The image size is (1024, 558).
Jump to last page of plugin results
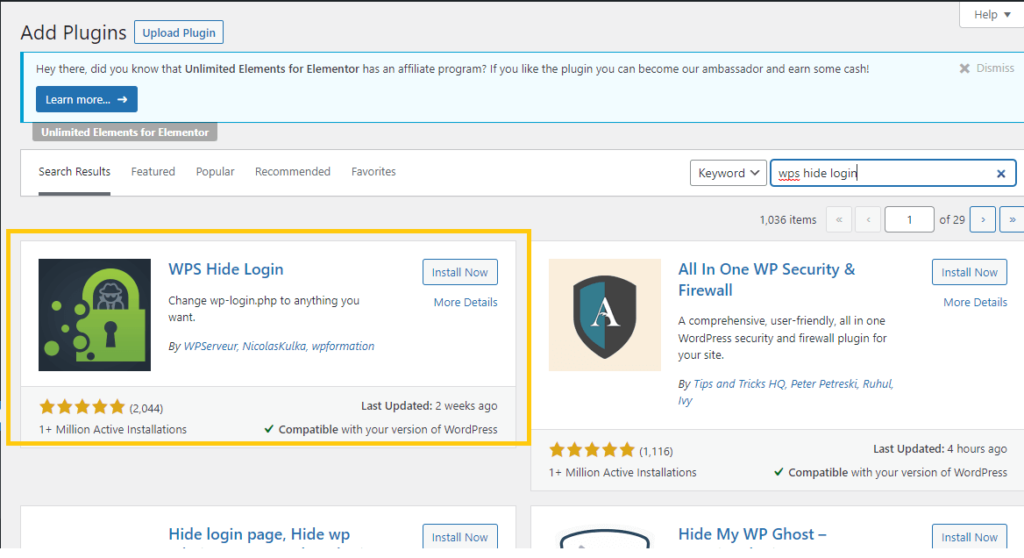click(1012, 220)
